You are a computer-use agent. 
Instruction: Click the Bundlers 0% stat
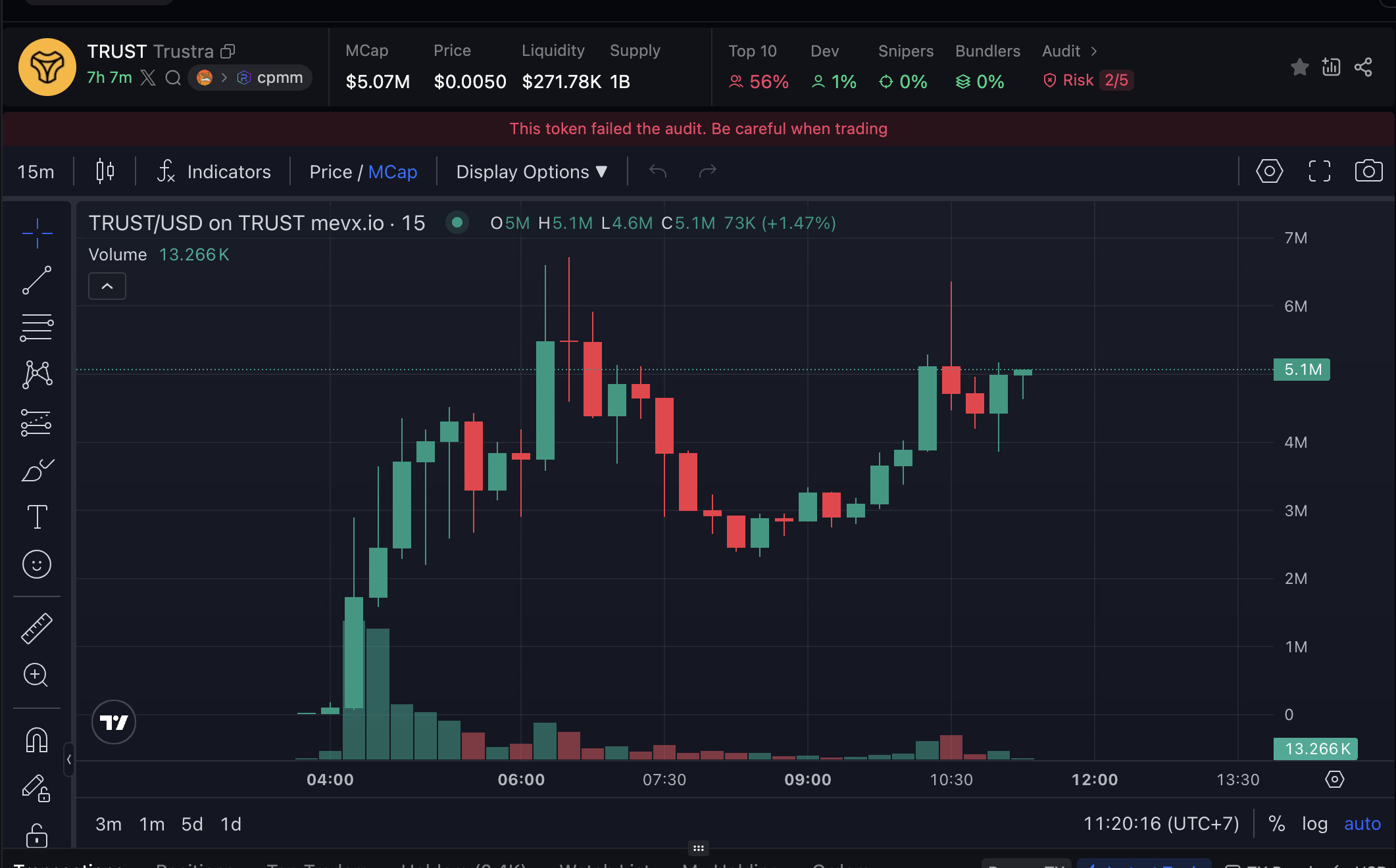tap(980, 82)
